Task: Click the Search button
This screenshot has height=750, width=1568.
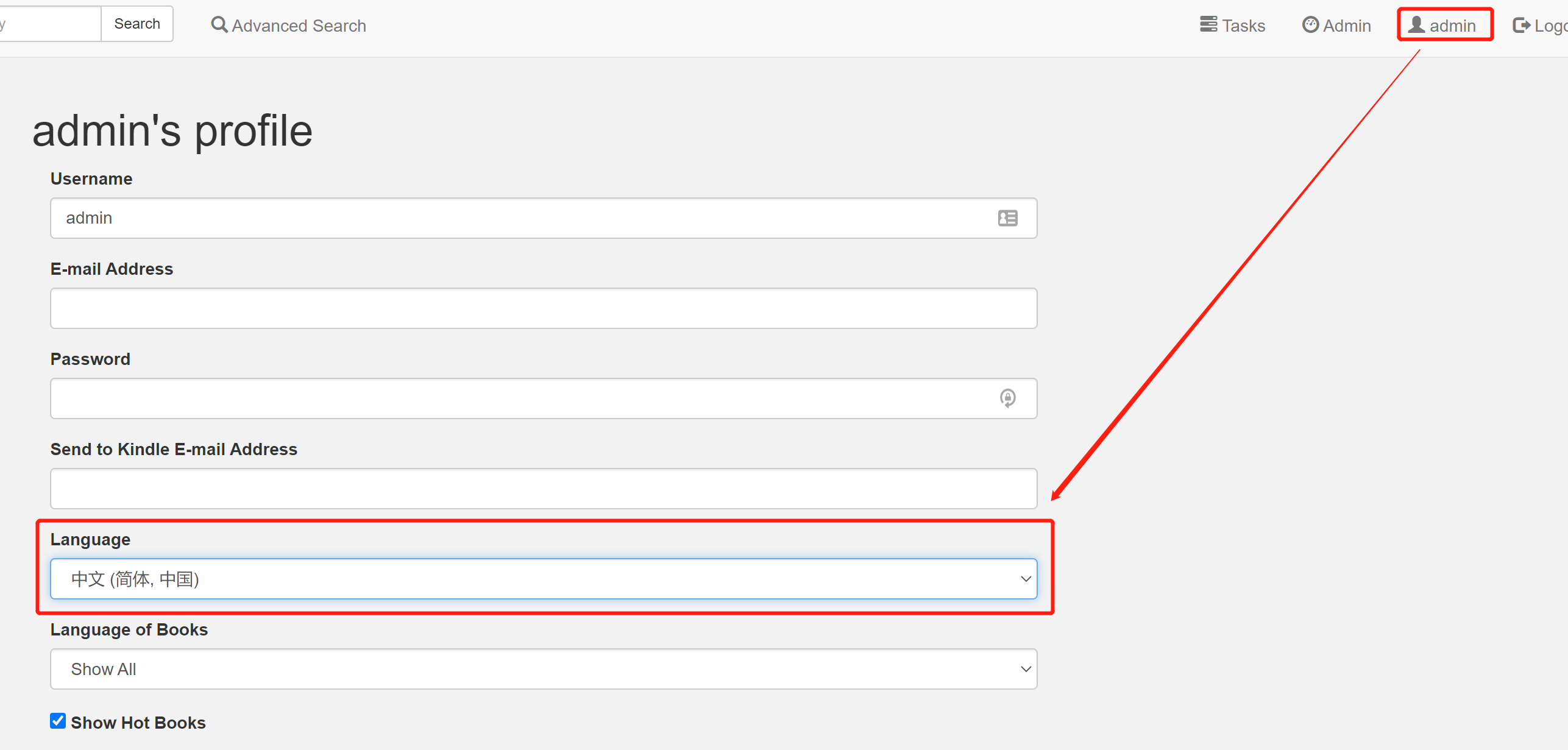Action: point(137,24)
